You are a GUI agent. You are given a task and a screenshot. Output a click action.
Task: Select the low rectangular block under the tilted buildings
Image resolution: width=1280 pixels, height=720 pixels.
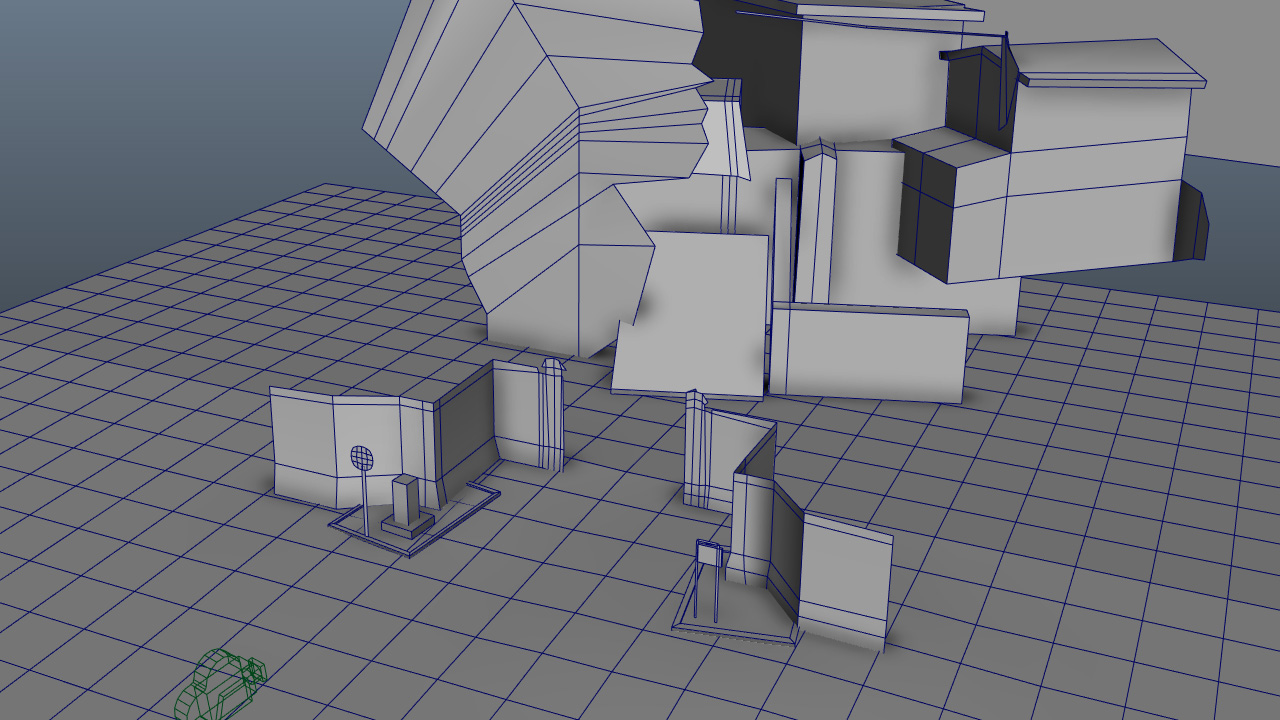pyautogui.click(x=868, y=353)
